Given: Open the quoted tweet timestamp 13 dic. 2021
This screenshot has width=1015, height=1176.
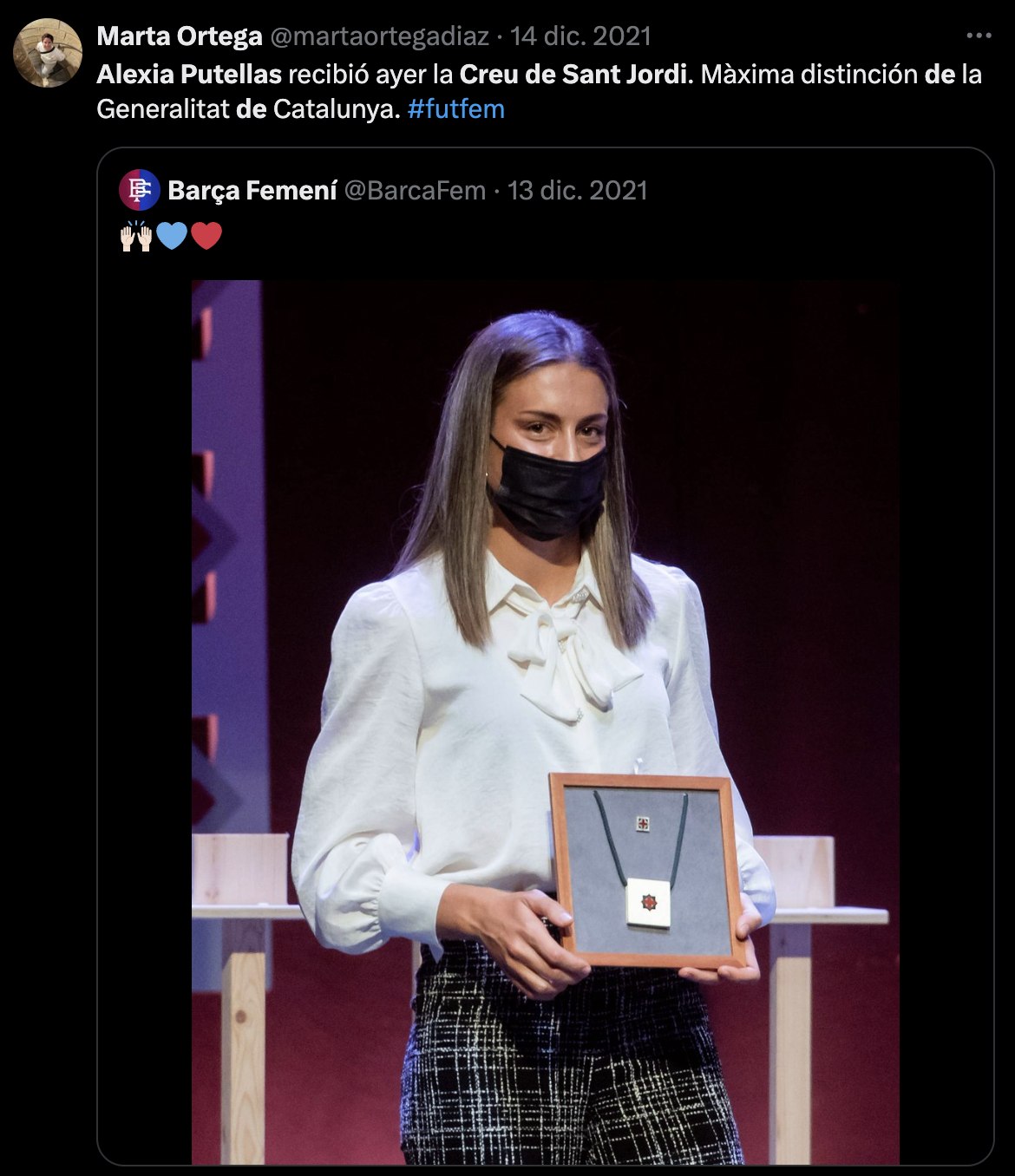Looking at the screenshot, I should point(580,190).
